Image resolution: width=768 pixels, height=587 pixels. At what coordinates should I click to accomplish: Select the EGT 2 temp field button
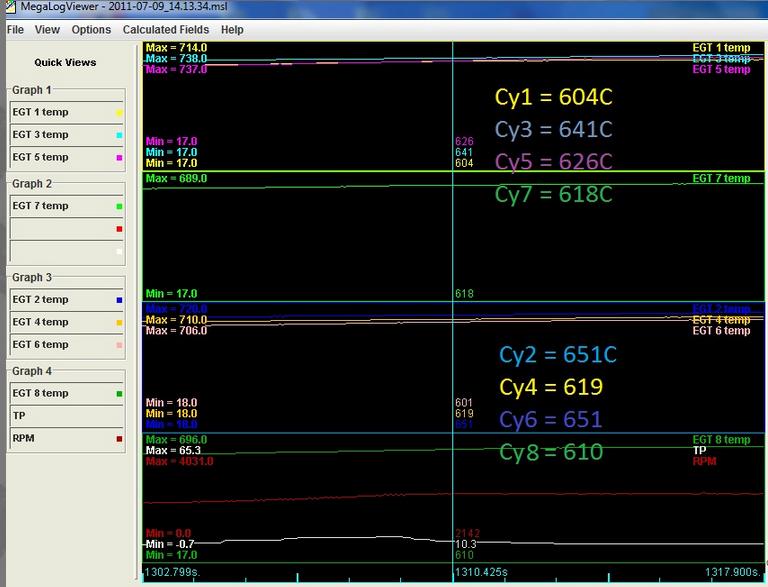click(x=67, y=299)
